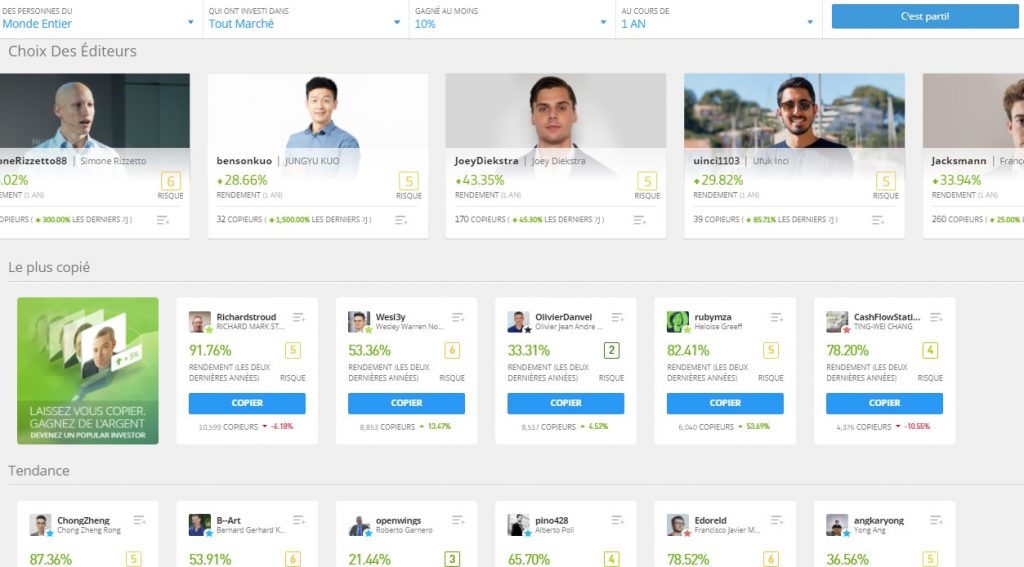Add B--Art to watchlist icon
Screen dimensions: 1024x567
(x=298, y=520)
